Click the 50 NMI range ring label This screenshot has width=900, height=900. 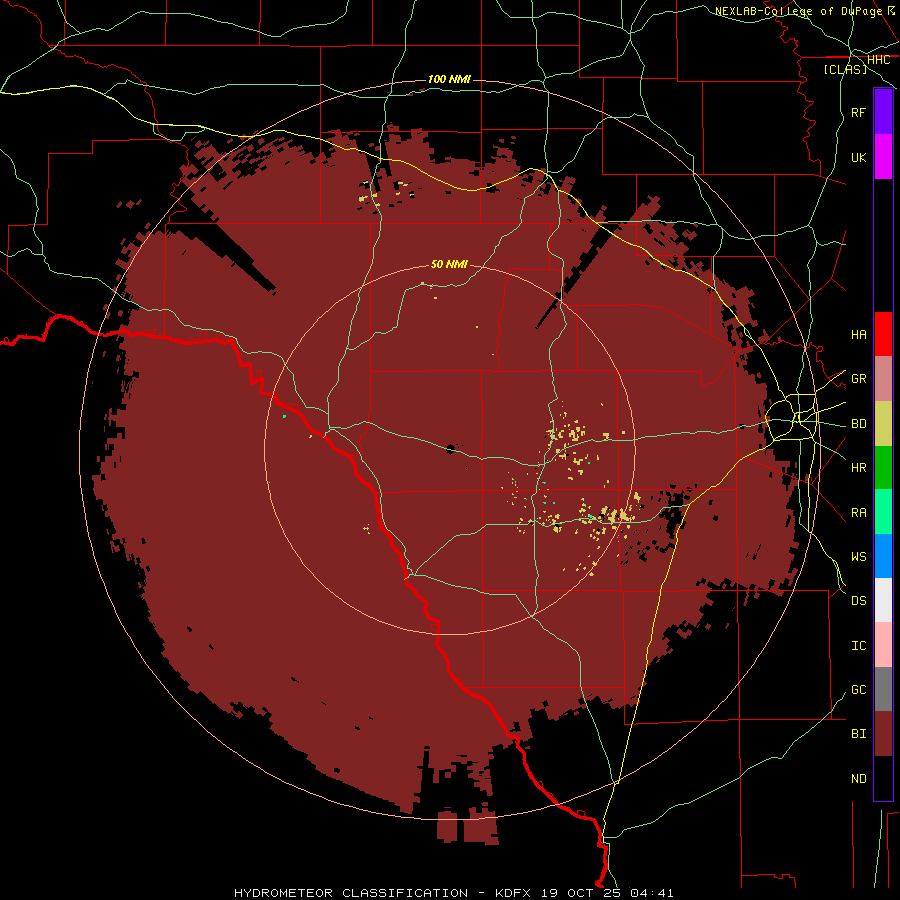point(449,264)
